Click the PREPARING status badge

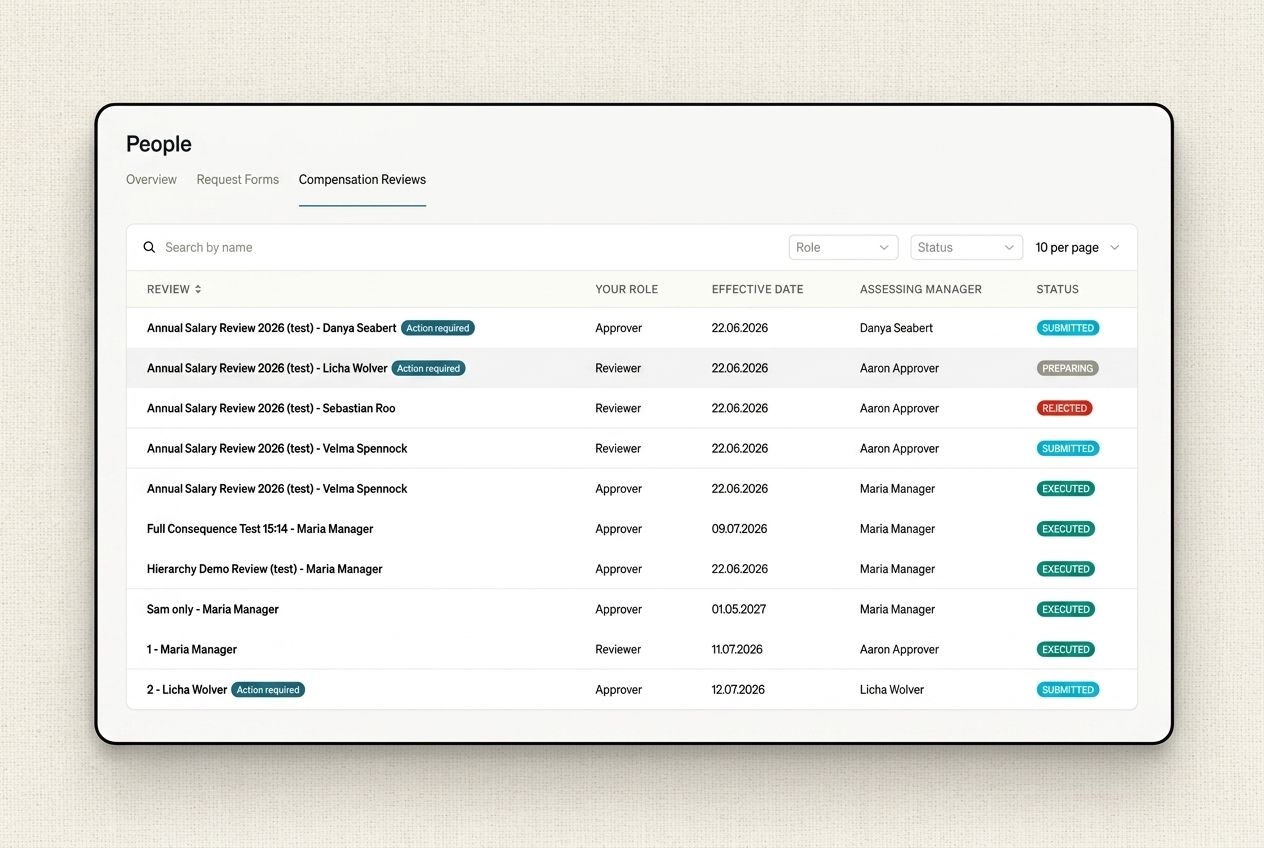coord(1068,368)
